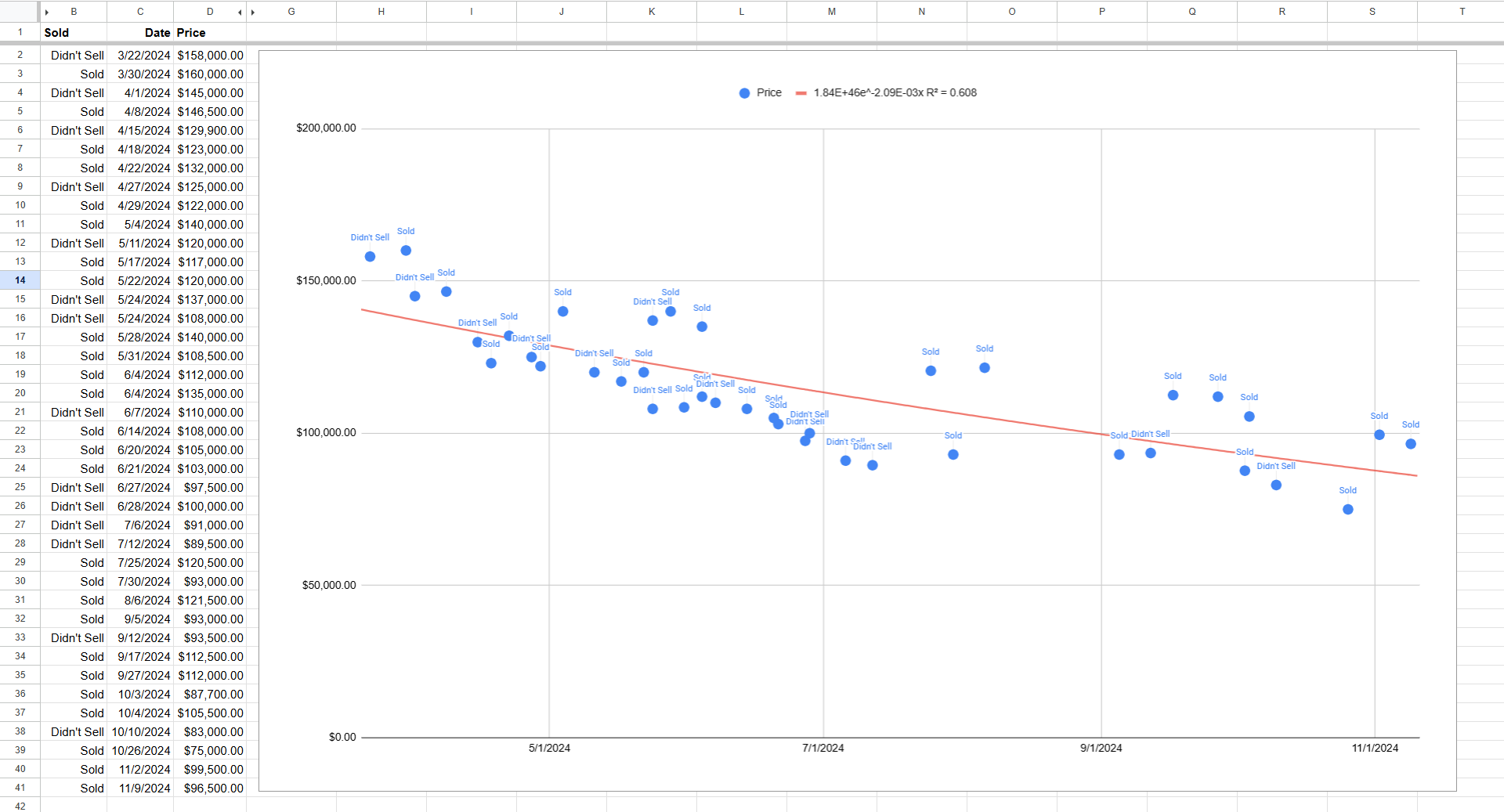Select row 42 header
This screenshot has height=812, width=1504.
click(x=20, y=806)
